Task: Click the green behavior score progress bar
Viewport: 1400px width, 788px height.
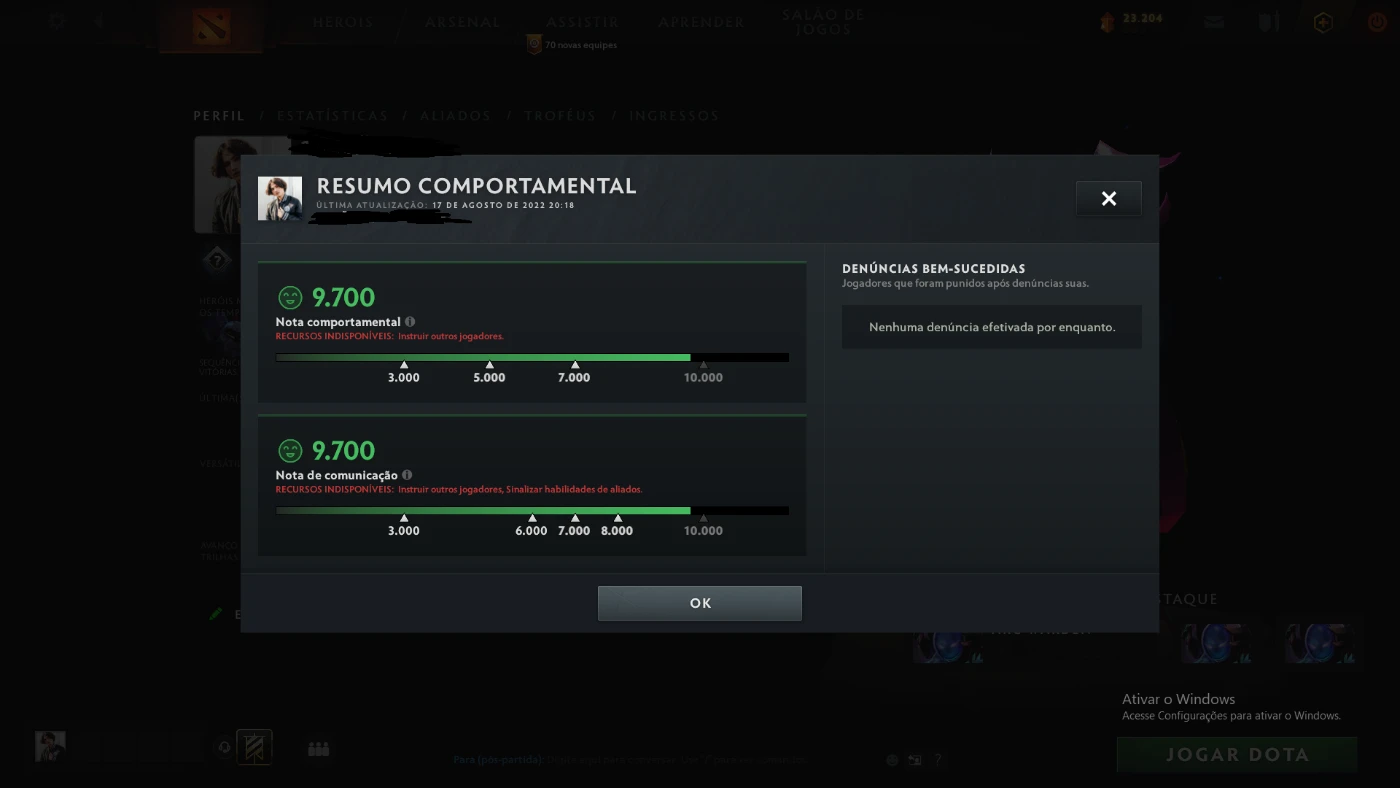Action: point(532,357)
